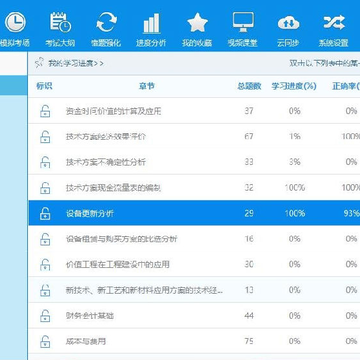Click the lock icon for 财务会计基础
The height and width of the screenshot is (360, 360).
coord(45,316)
